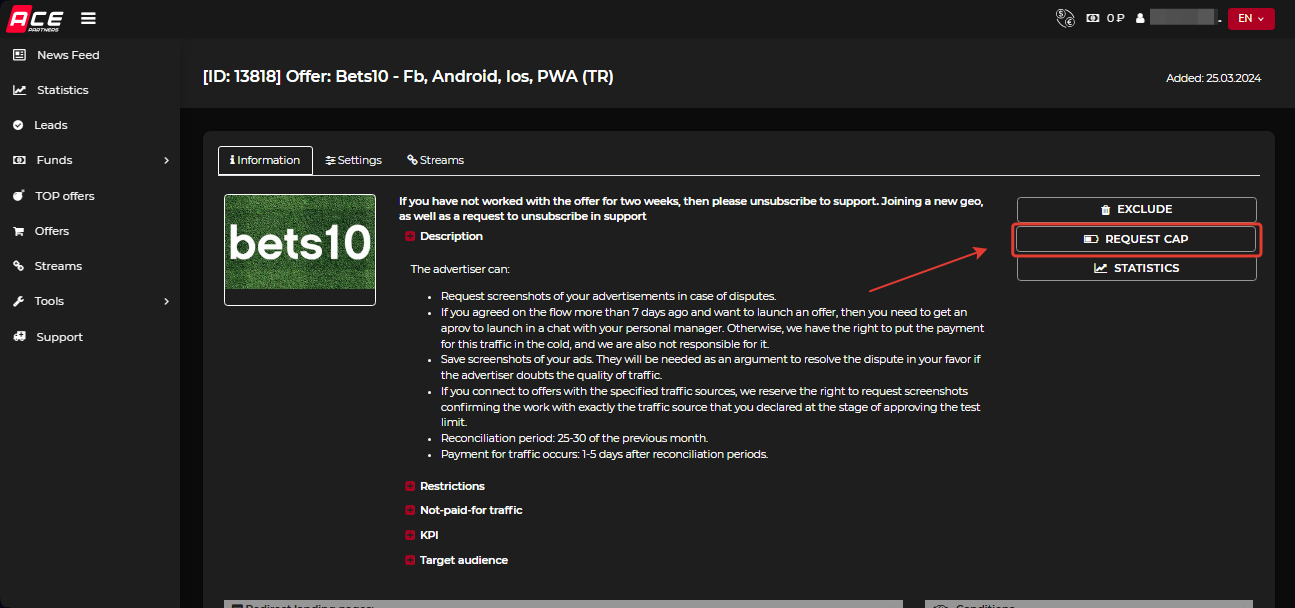The width and height of the screenshot is (1295, 608).
Task: Click 'Payment for traffic occurs: 1-5 days' line
Action: tap(604, 454)
